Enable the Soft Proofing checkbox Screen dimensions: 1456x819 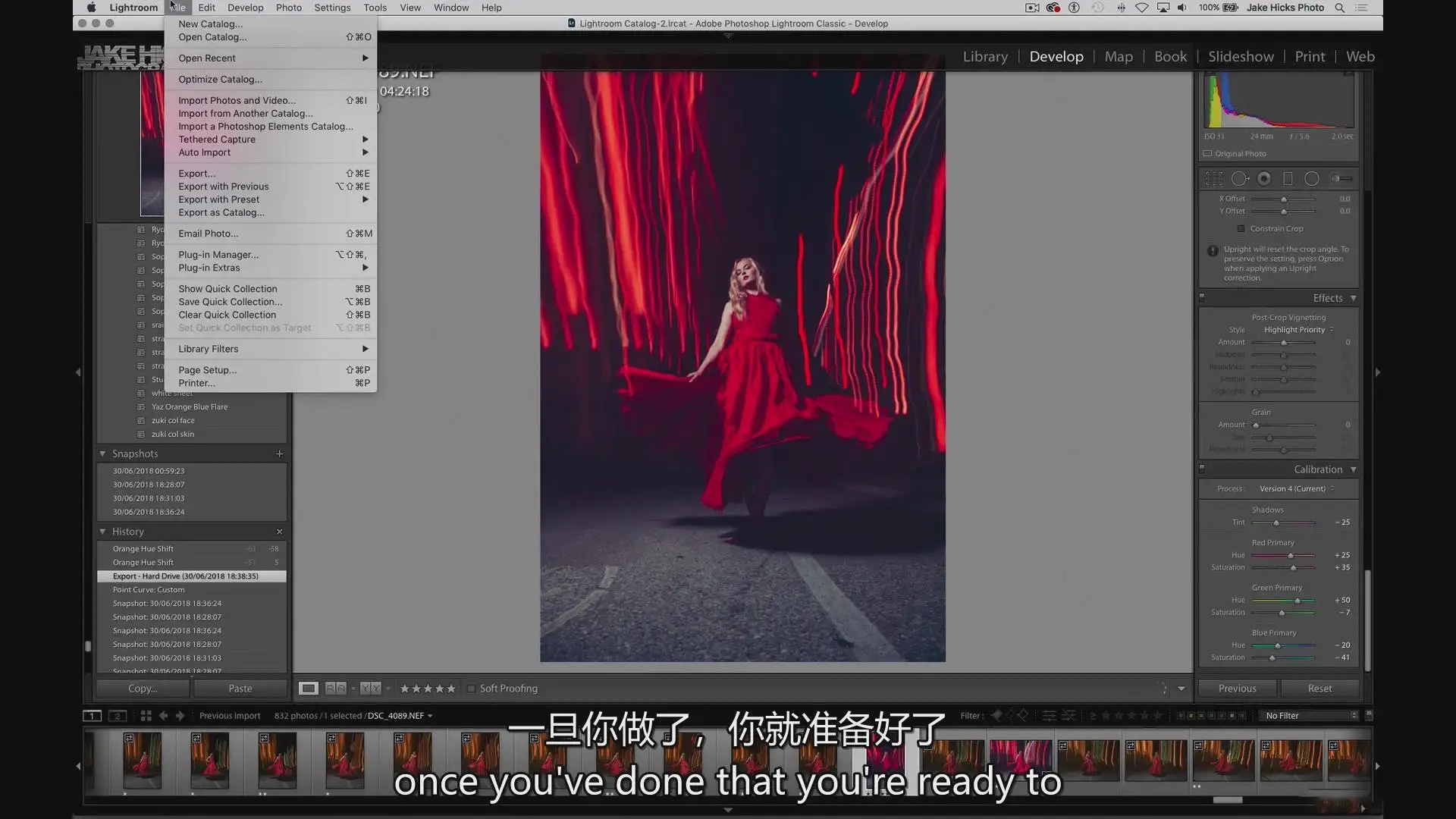pos(471,689)
